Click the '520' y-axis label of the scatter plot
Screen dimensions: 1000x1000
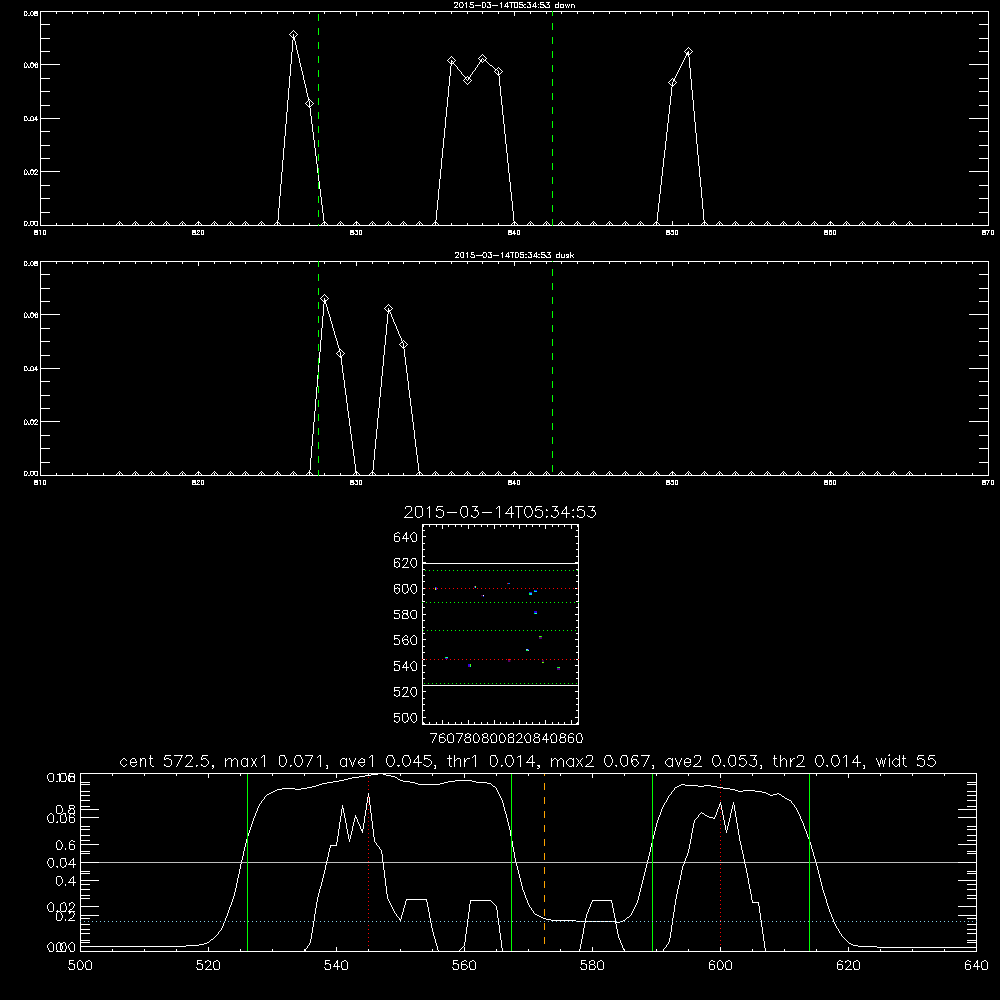point(406,692)
